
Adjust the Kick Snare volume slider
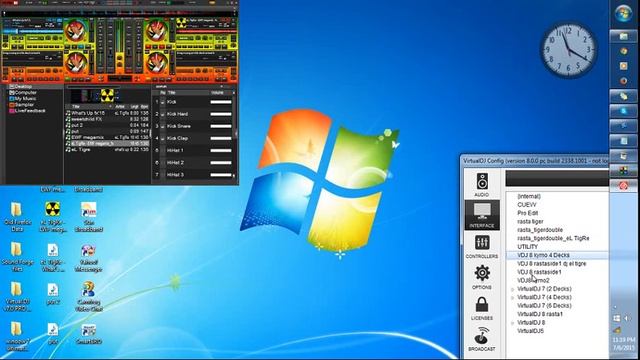(221, 127)
